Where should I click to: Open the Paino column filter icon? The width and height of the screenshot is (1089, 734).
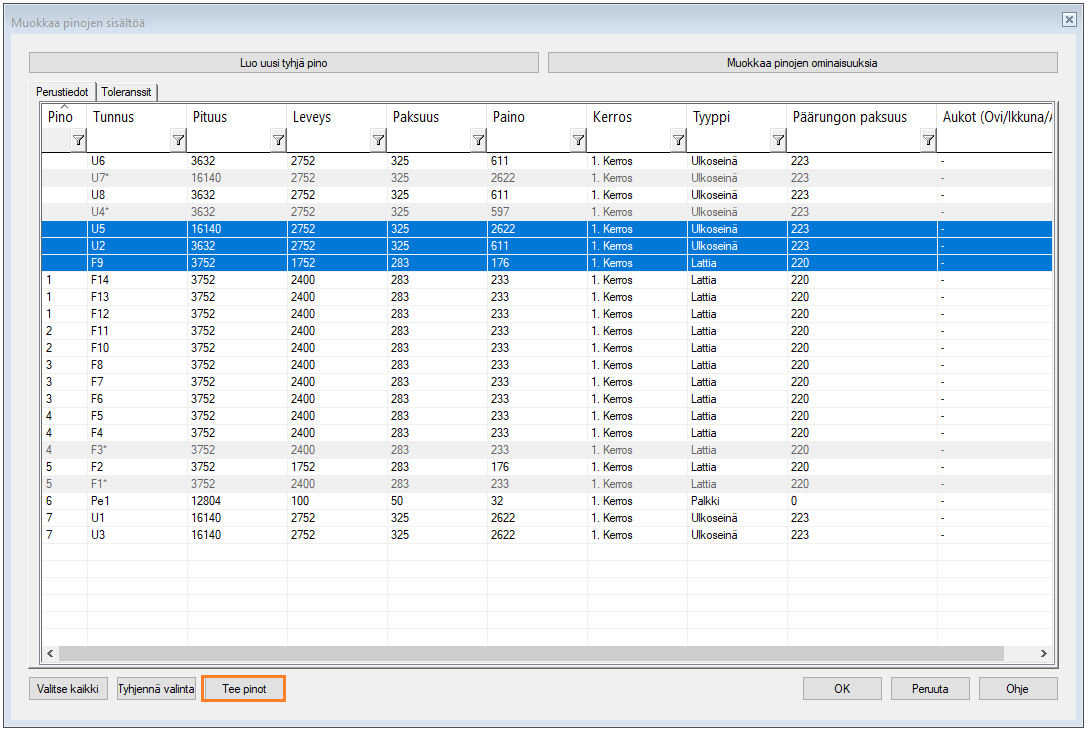(578, 141)
